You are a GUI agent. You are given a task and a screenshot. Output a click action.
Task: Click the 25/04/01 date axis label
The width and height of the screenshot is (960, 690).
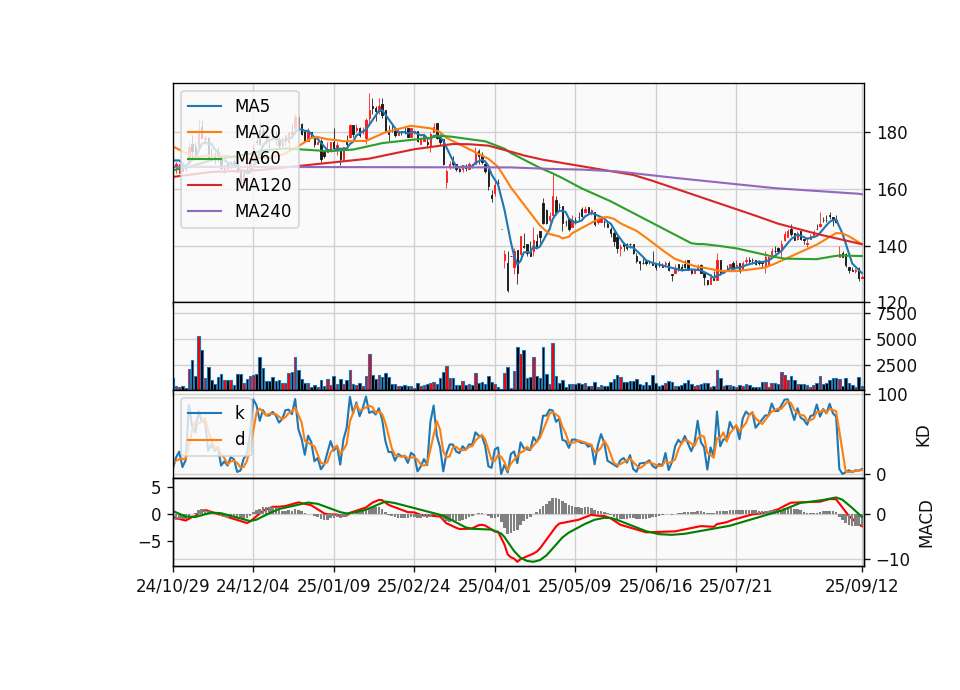(494, 587)
